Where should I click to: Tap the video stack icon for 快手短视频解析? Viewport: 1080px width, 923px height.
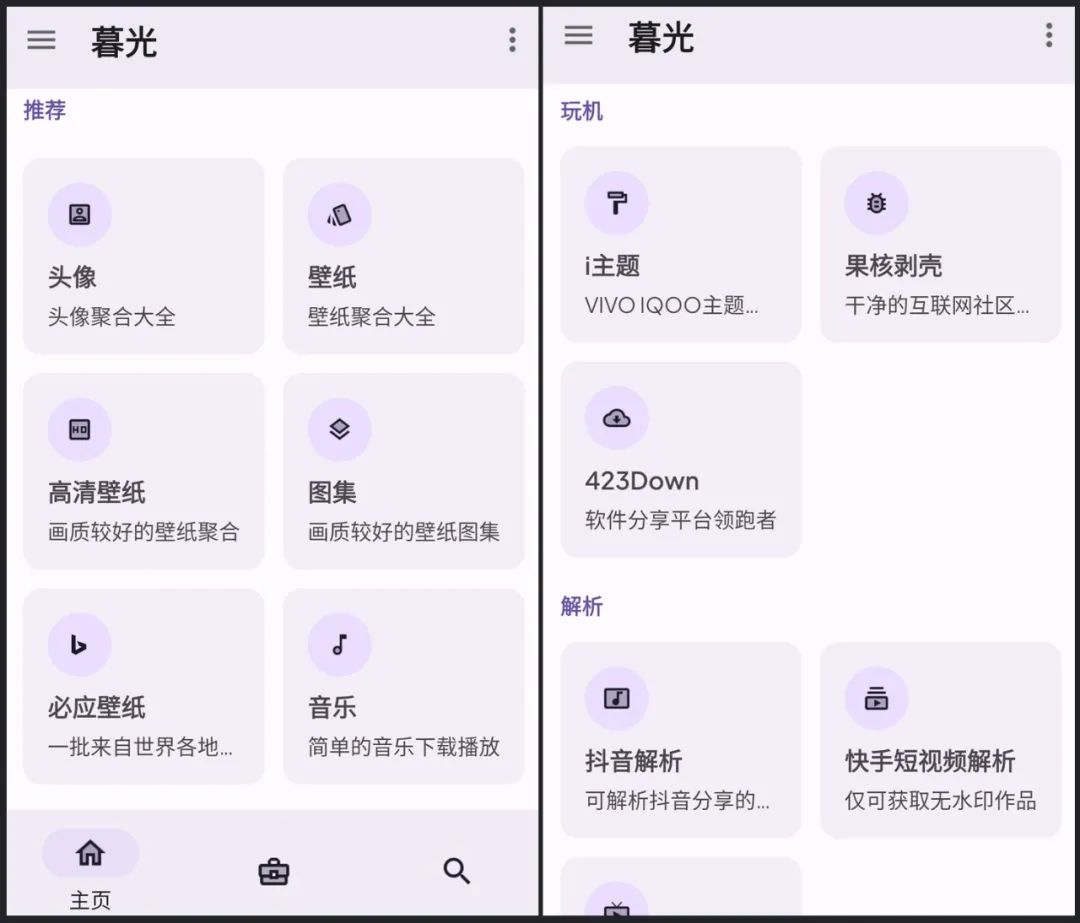click(x=876, y=698)
